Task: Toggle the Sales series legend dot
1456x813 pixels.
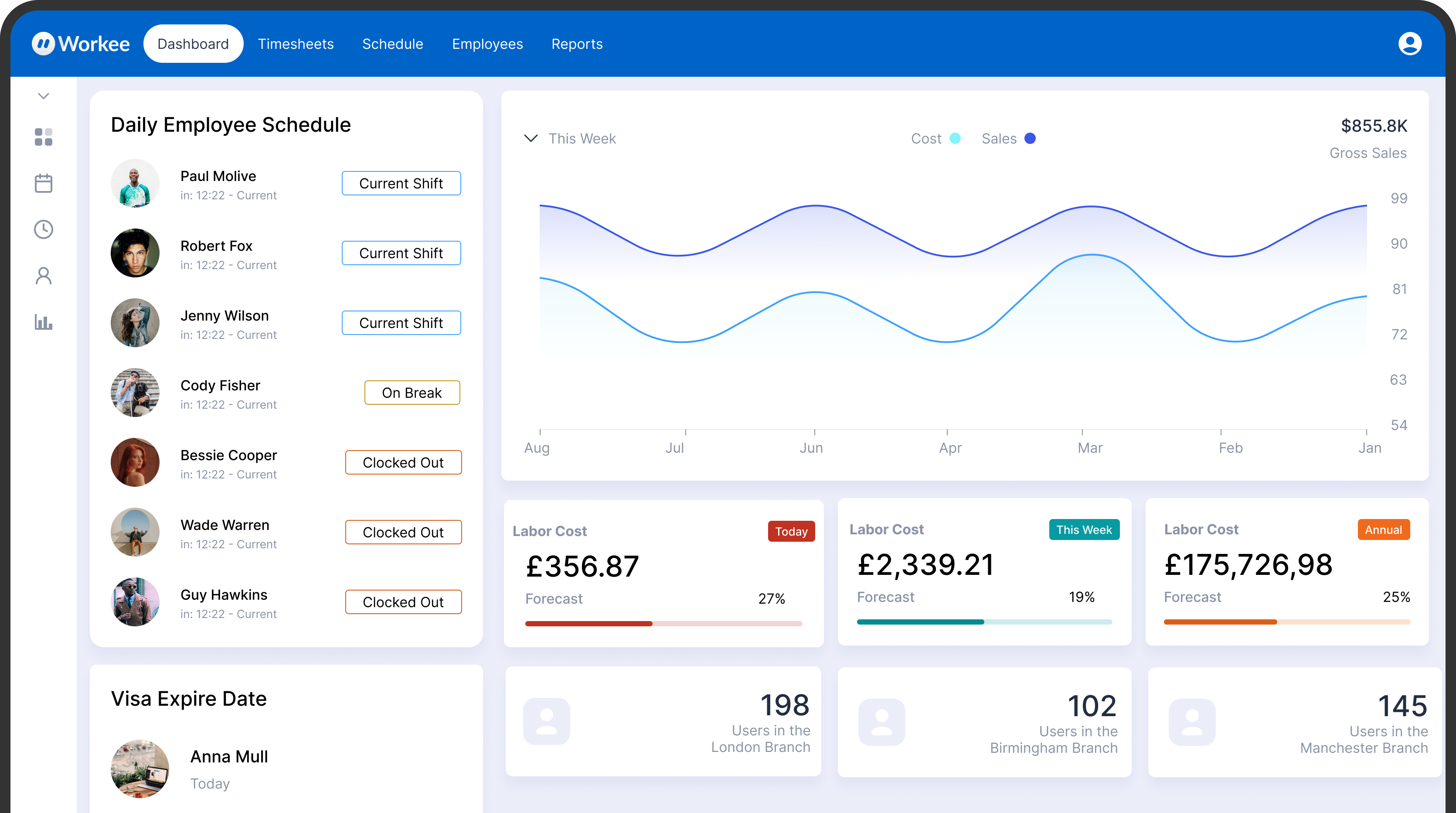Action: (1030, 139)
